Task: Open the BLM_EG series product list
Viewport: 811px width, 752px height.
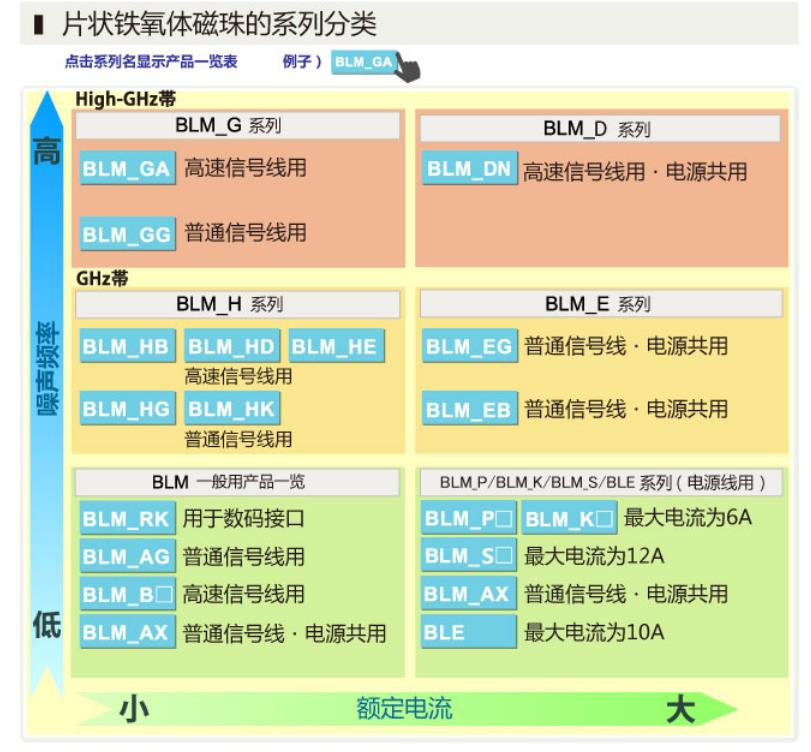Action: click(x=468, y=347)
